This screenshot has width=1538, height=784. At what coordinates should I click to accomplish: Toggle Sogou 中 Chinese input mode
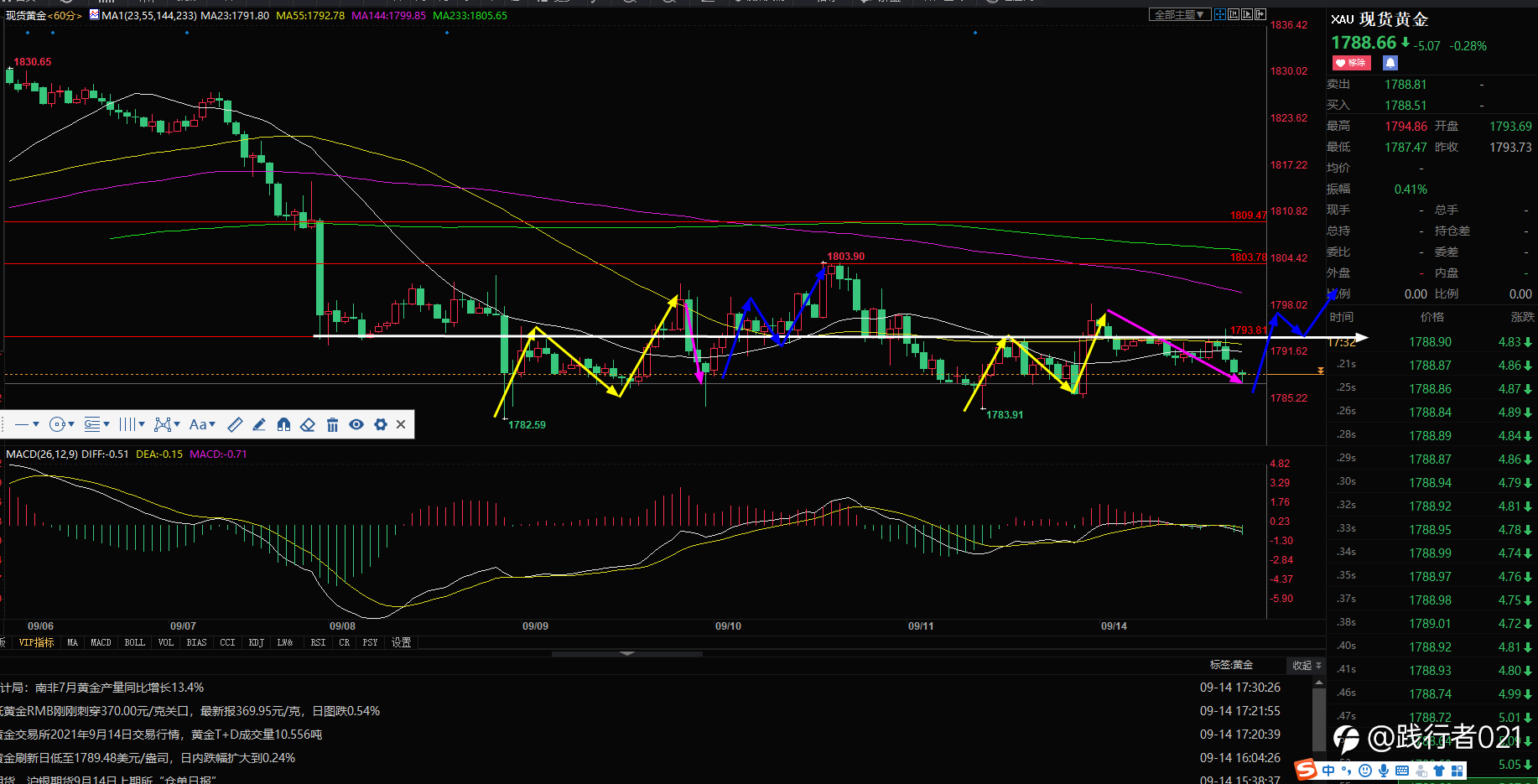pyautogui.click(x=1328, y=771)
